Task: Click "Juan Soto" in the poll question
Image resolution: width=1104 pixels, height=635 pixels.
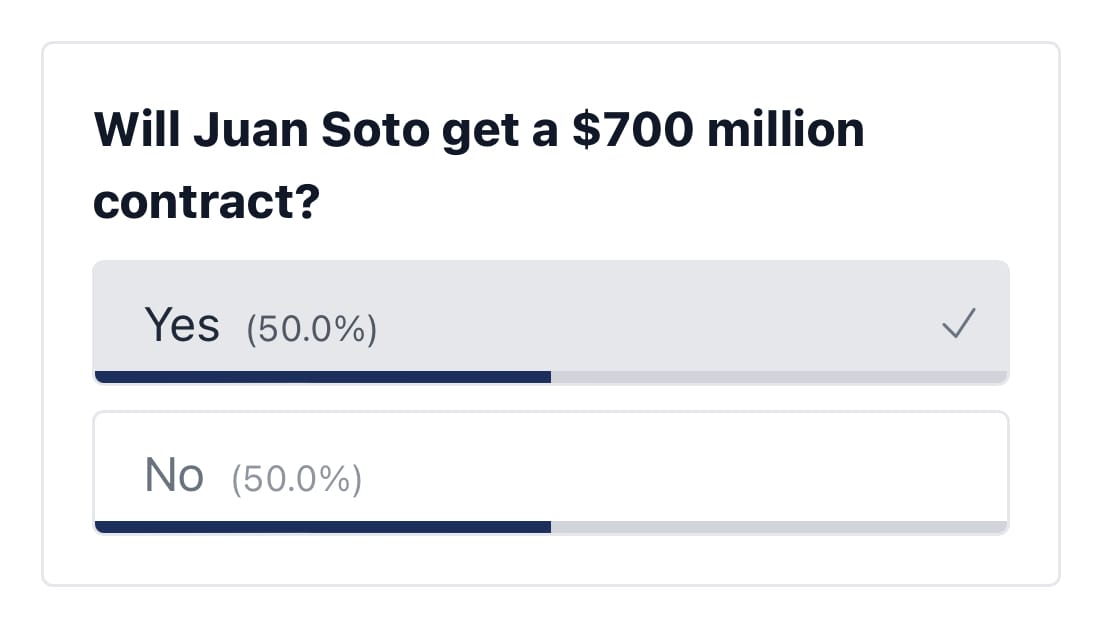Action: tap(311, 130)
